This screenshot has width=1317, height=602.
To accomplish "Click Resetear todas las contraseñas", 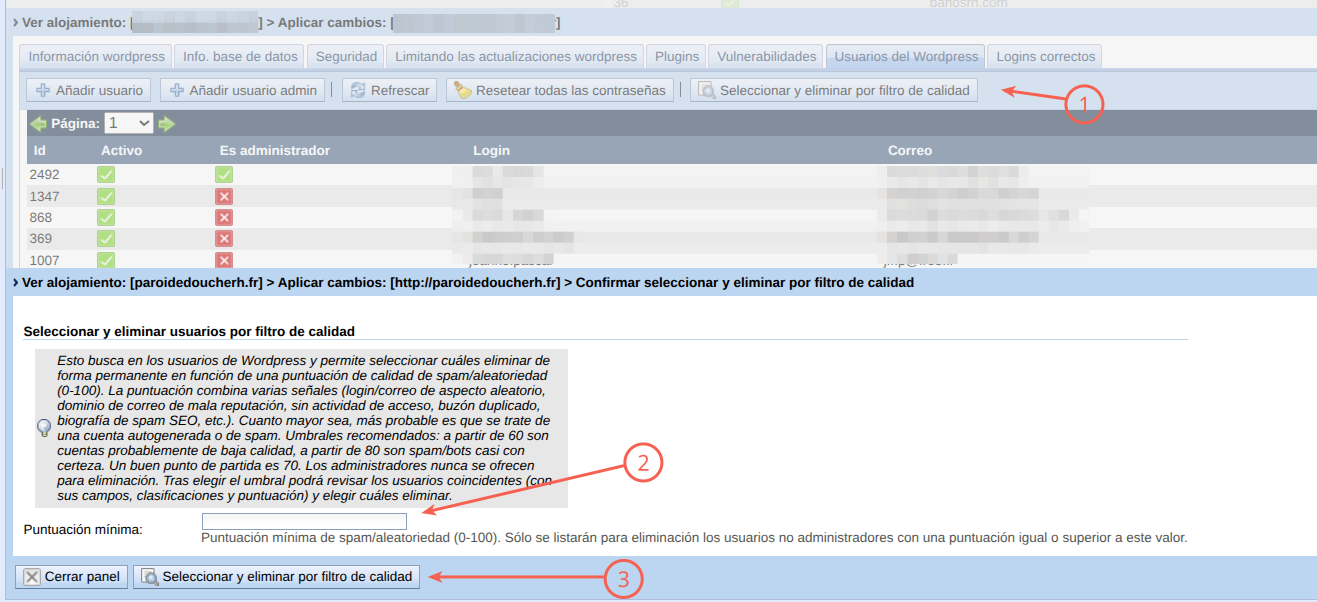I will click(x=560, y=90).
